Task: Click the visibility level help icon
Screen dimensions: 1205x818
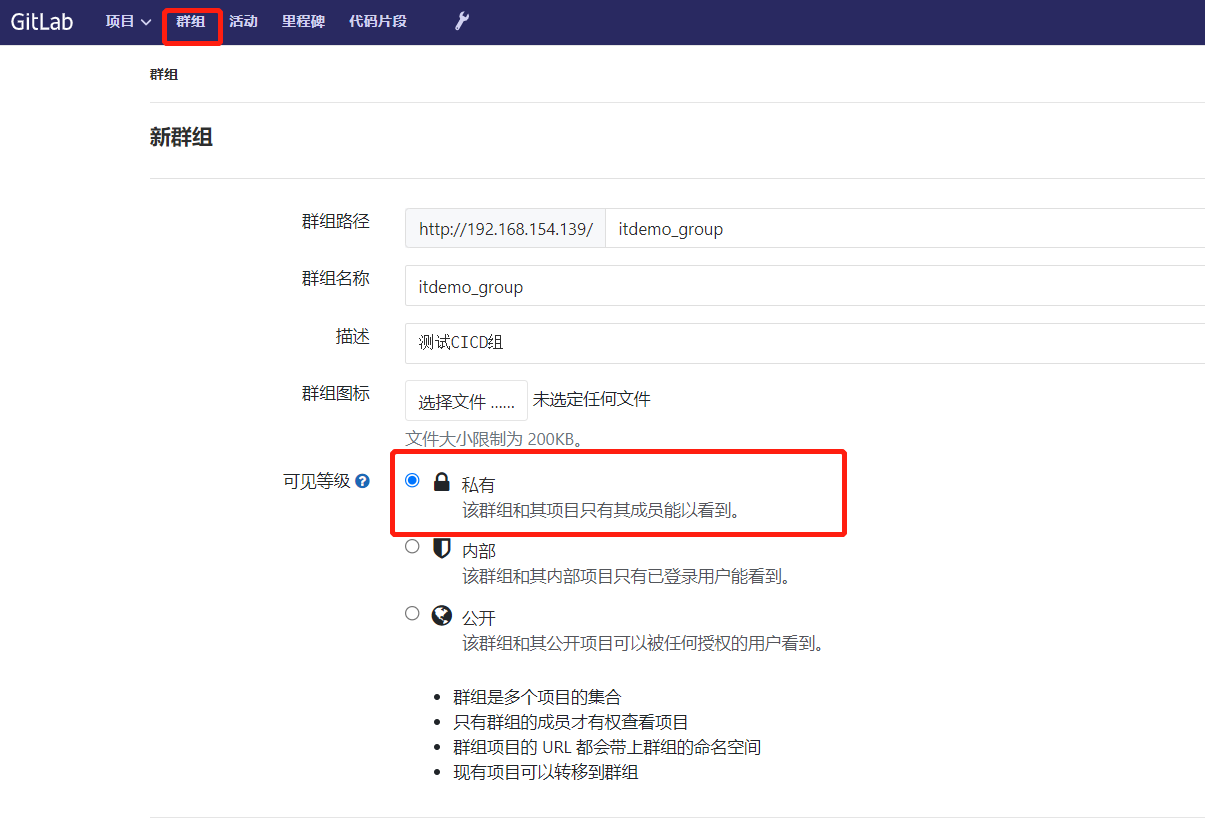Action: pos(363,481)
